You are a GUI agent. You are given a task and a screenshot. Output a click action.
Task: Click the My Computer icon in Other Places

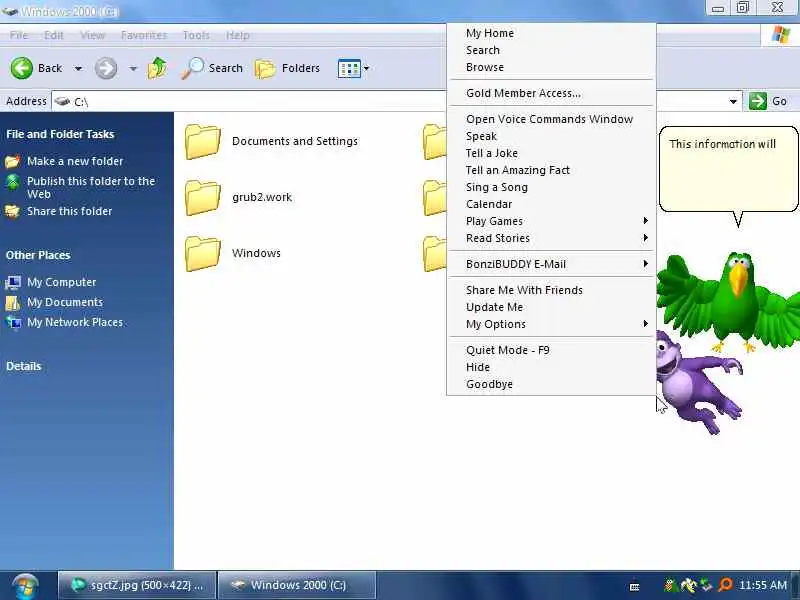13,282
